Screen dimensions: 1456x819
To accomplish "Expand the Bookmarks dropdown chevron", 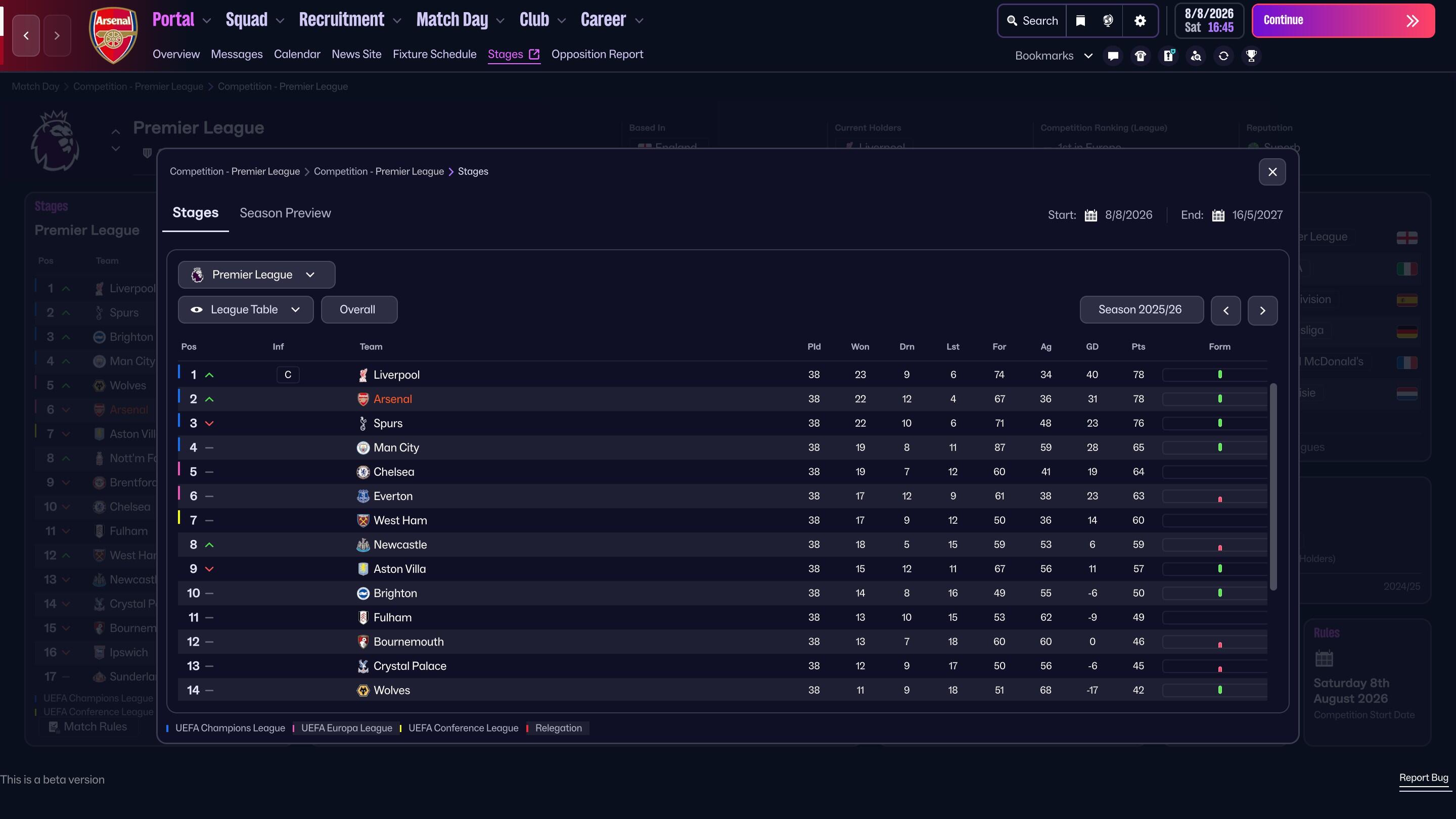I will pos(1088,56).
